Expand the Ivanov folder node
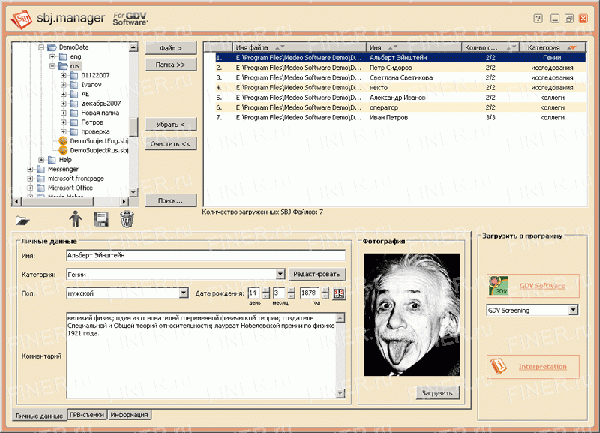600x433 pixels. coord(64,85)
